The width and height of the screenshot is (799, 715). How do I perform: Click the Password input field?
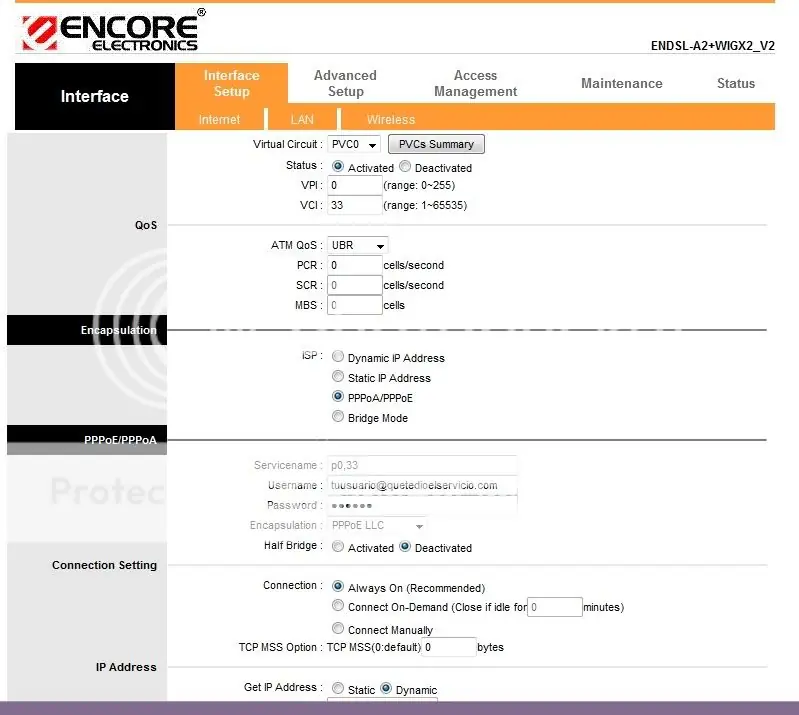pos(422,505)
